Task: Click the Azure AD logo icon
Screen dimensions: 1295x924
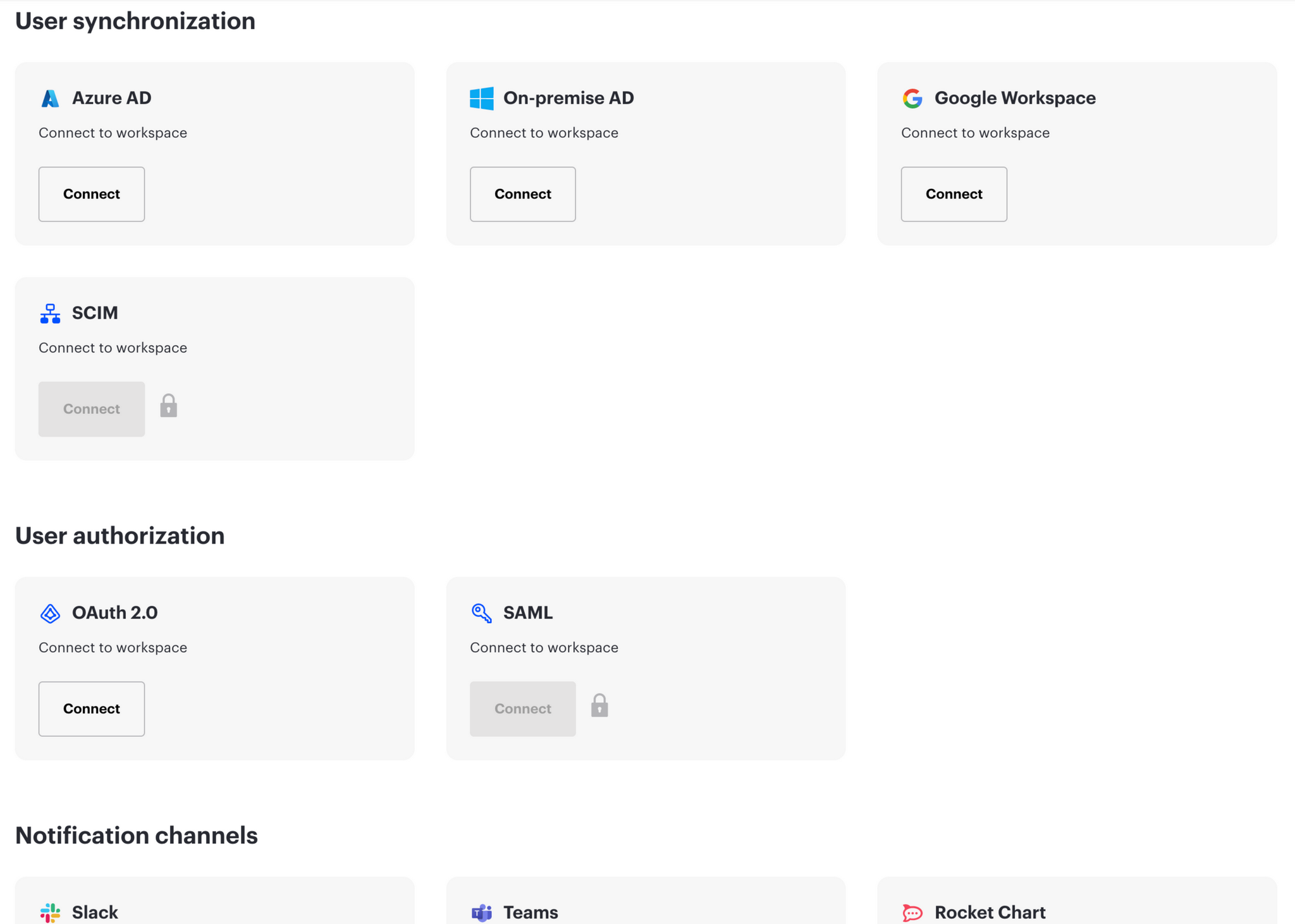Action: click(x=50, y=99)
